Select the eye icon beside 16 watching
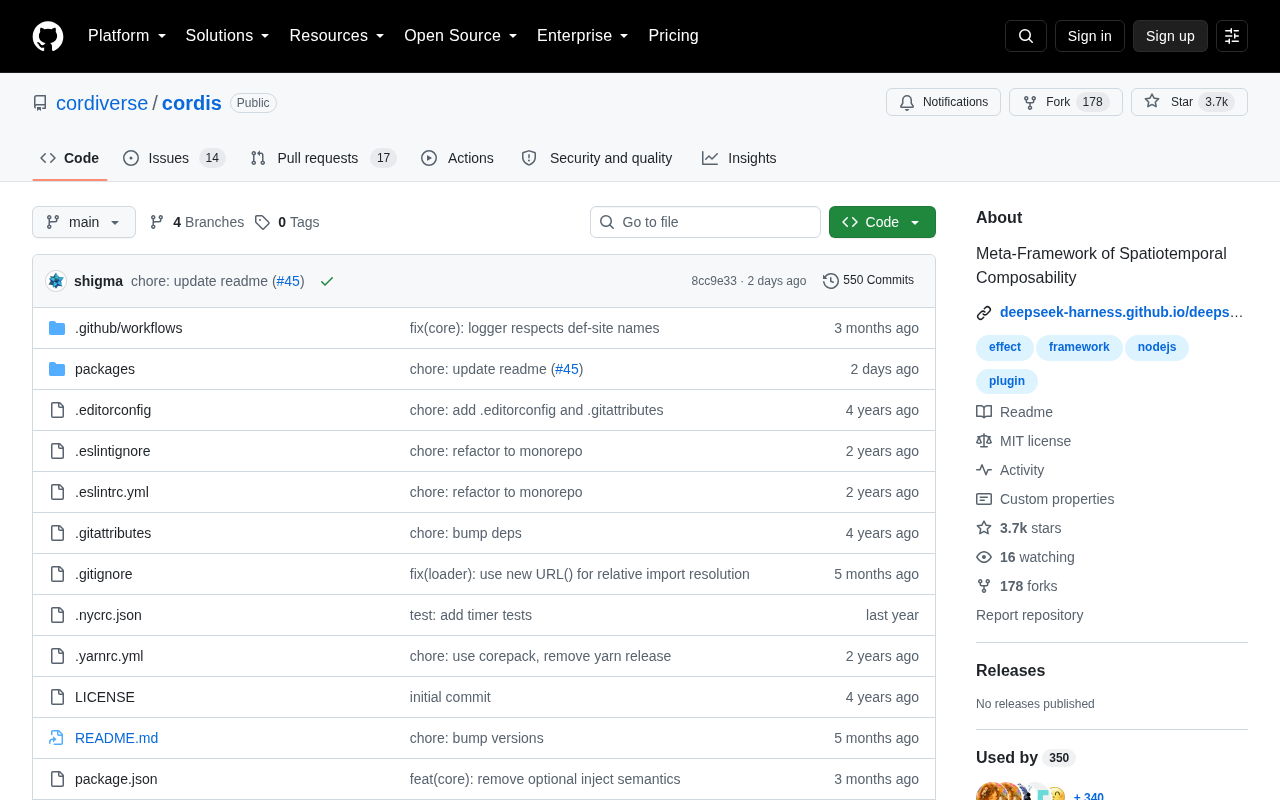The image size is (1280, 800). pyautogui.click(x=984, y=557)
